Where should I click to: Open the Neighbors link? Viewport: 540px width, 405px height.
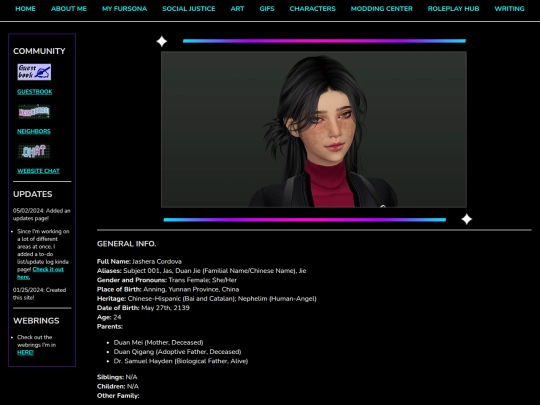point(34,131)
